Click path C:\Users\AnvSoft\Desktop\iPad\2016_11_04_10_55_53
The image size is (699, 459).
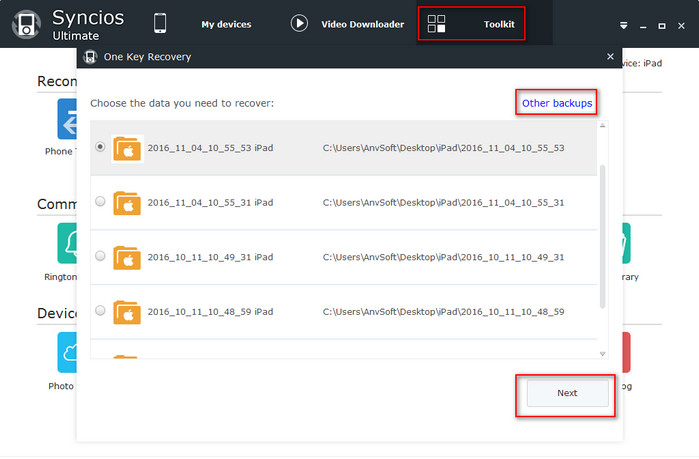tap(443, 148)
